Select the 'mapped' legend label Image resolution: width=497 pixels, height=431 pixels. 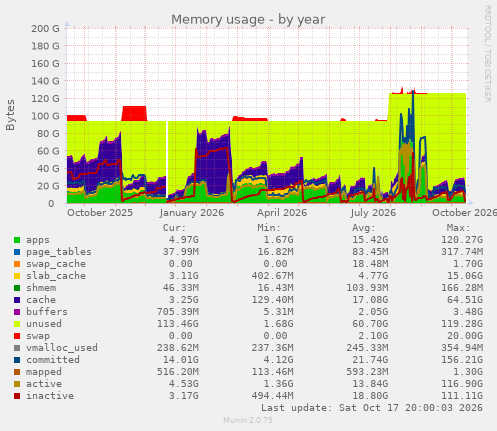point(44,372)
